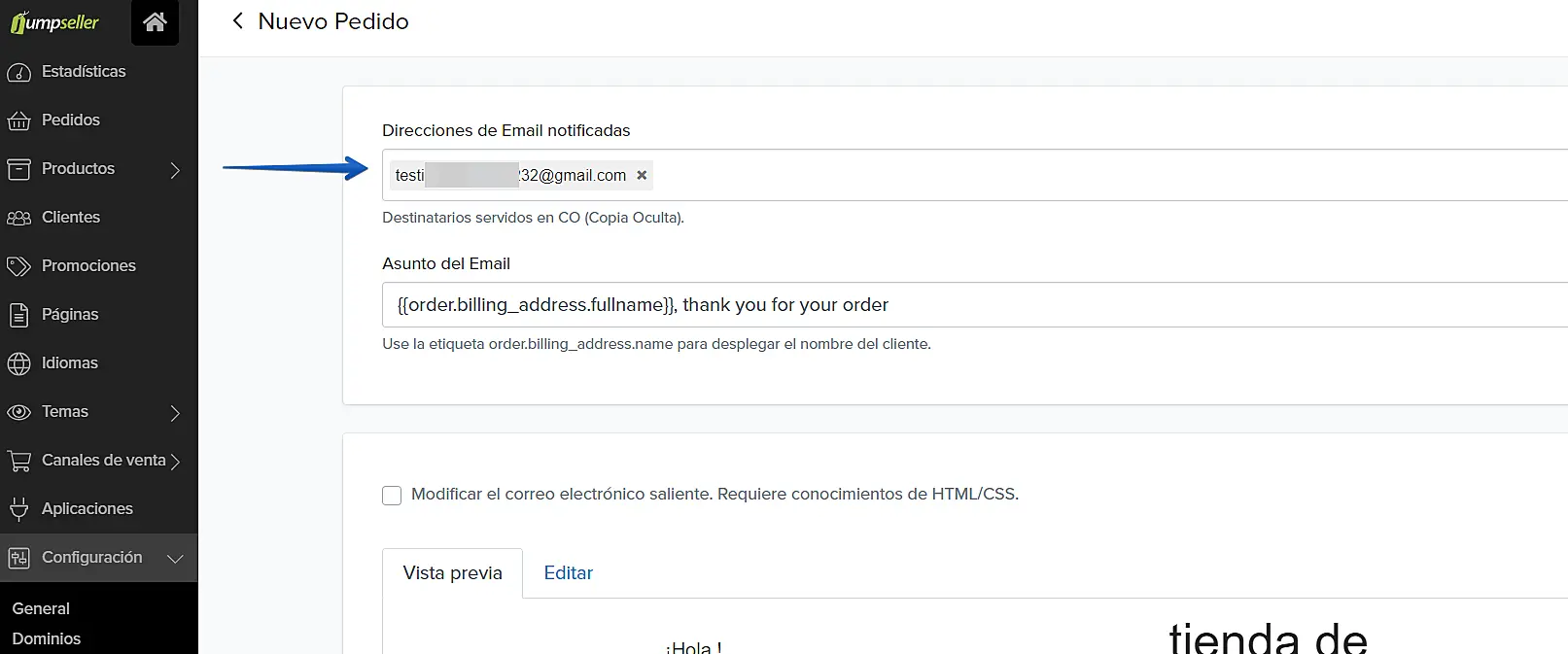Select the Vista previa tab
Screen dimensions: 1568x654
coord(452,573)
